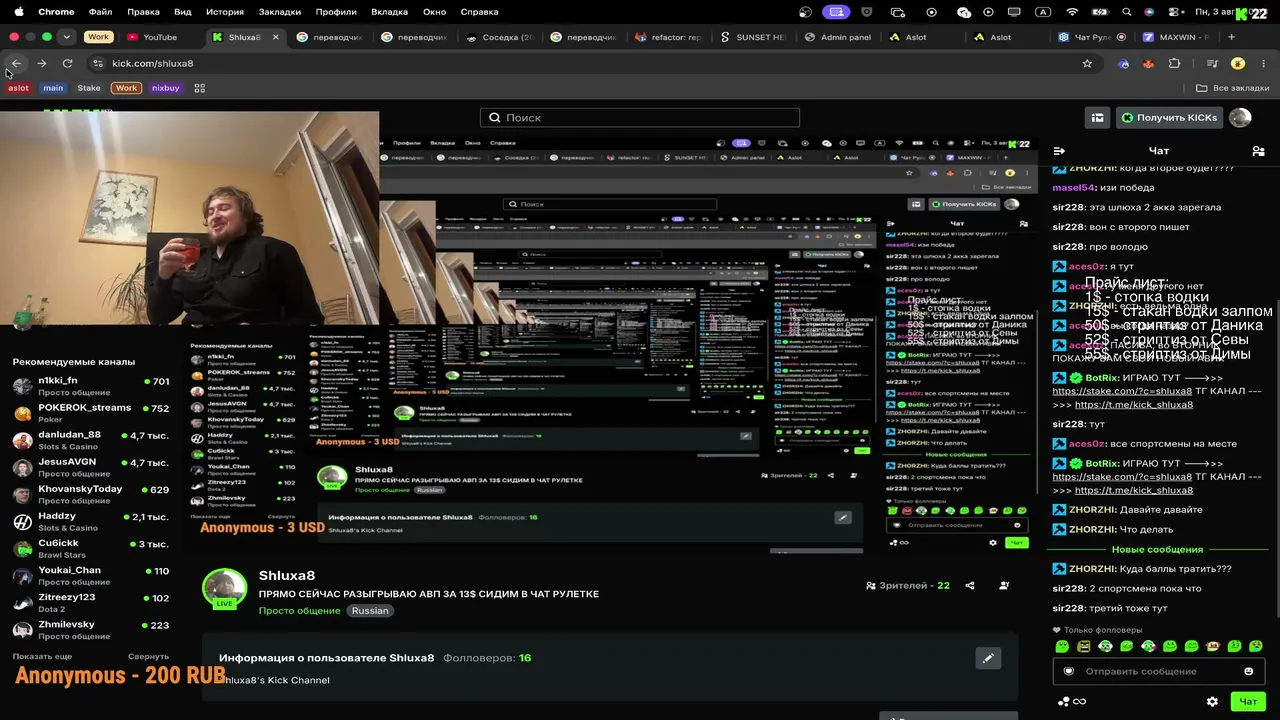Click the username masel54 in chat
The width and height of the screenshot is (1280, 720).
tap(1074, 187)
